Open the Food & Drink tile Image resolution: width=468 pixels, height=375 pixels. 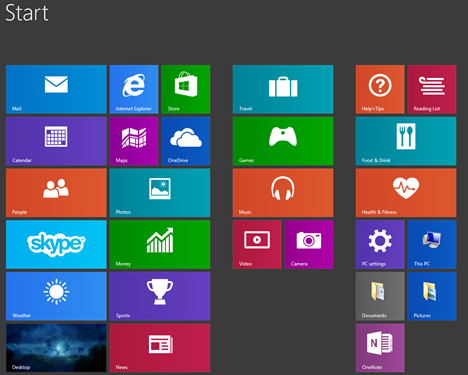[406, 141]
